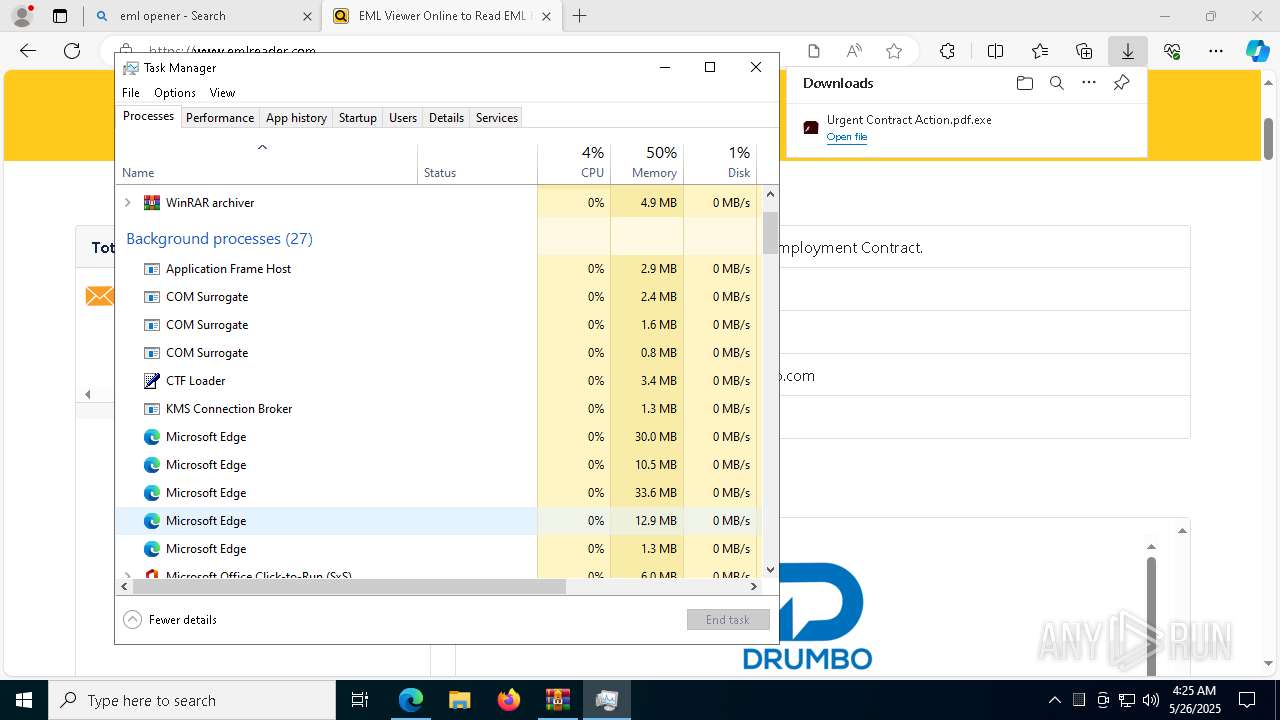Open the Task View taskbar button

point(361,700)
